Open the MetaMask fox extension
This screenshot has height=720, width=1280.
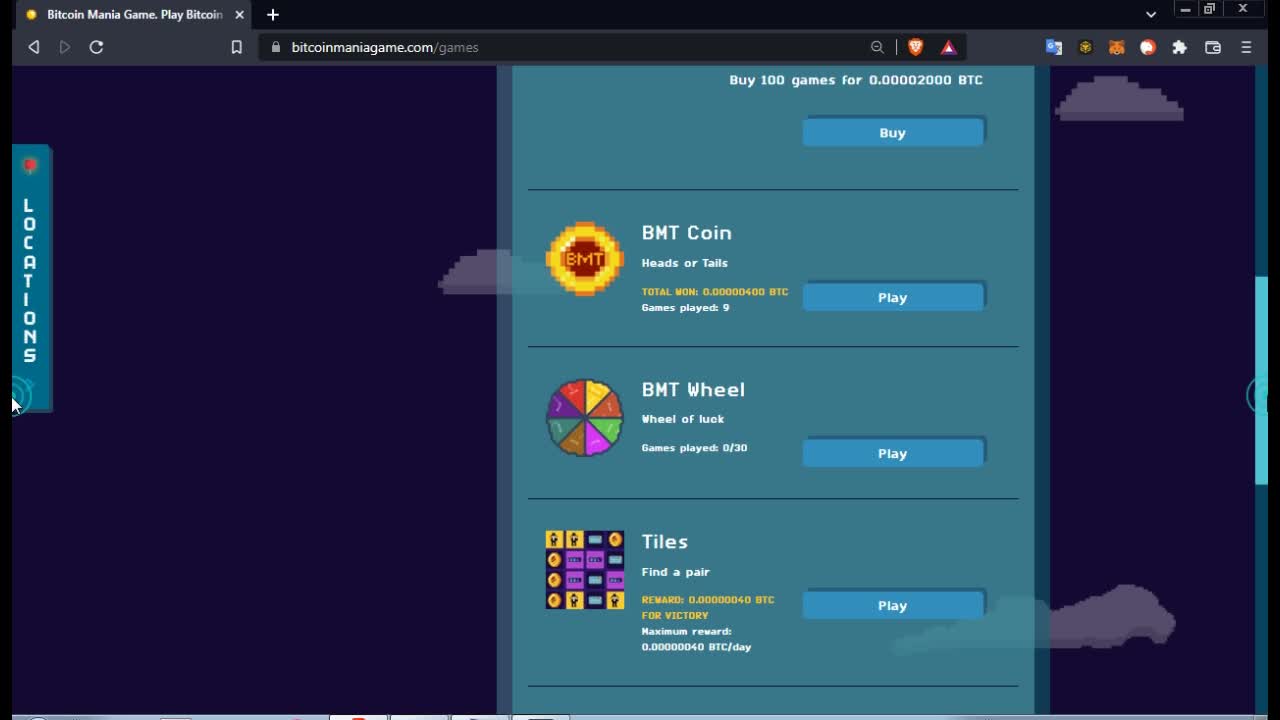click(1117, 47)
